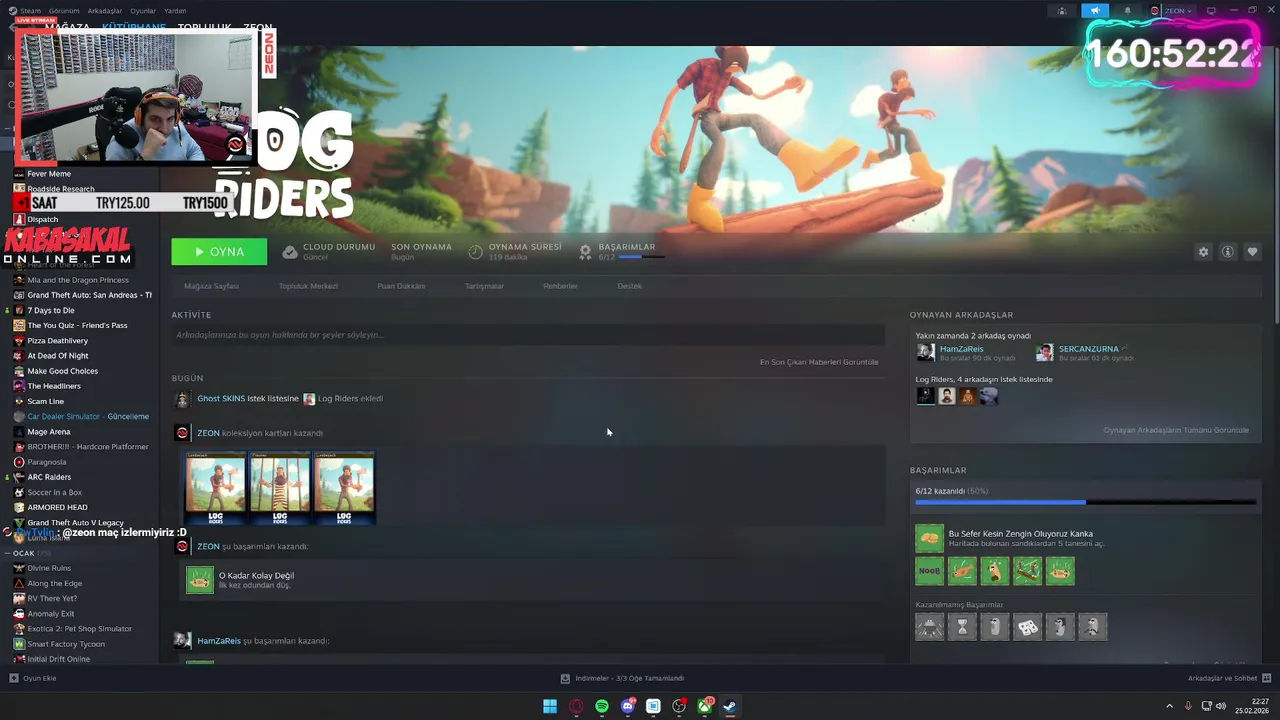Image resolution: width=1280 pixels, height=720 pixels.
Task: Open Ghost SKINS profile link
Action: (221, 398)
